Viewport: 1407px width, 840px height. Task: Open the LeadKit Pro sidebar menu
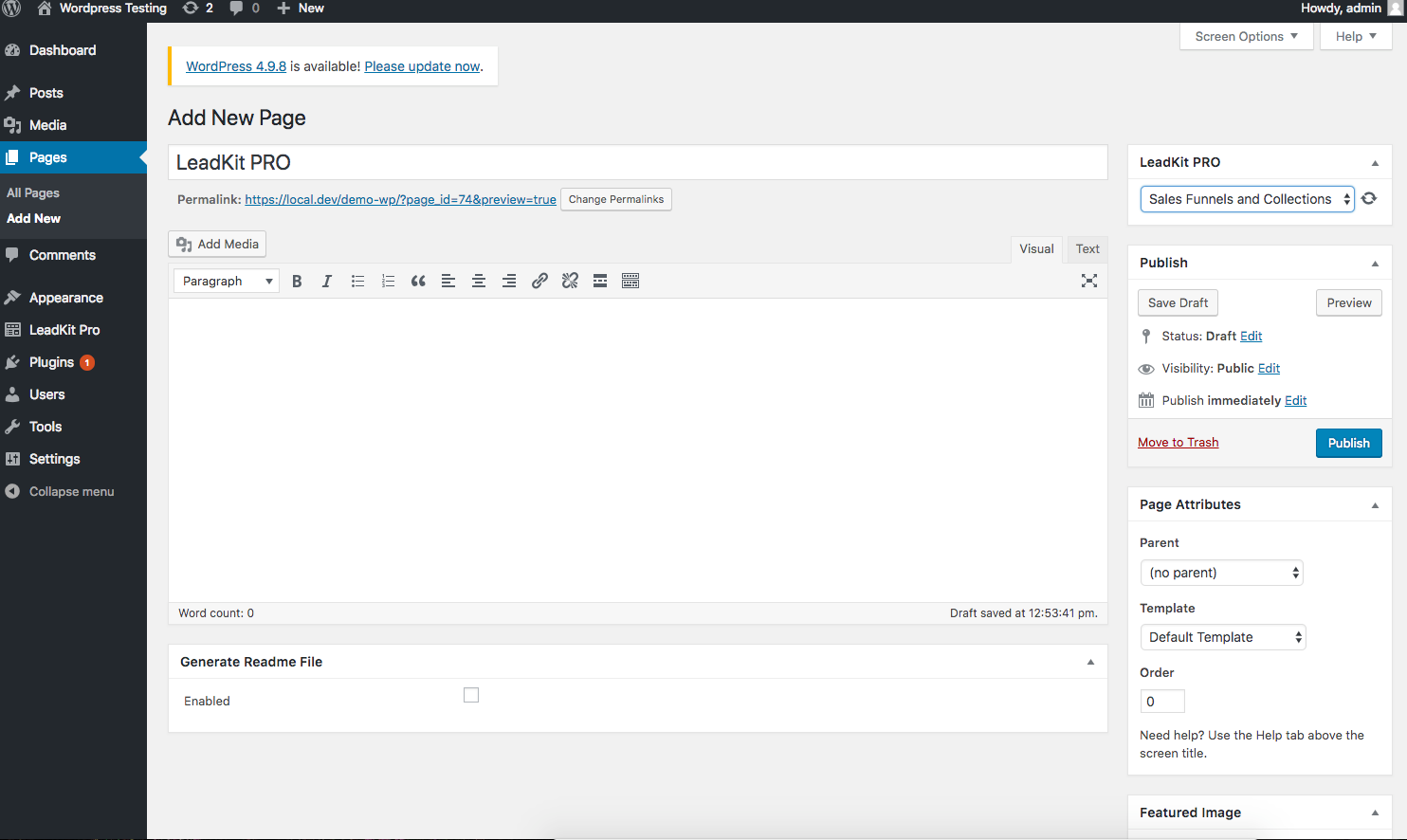64,330
